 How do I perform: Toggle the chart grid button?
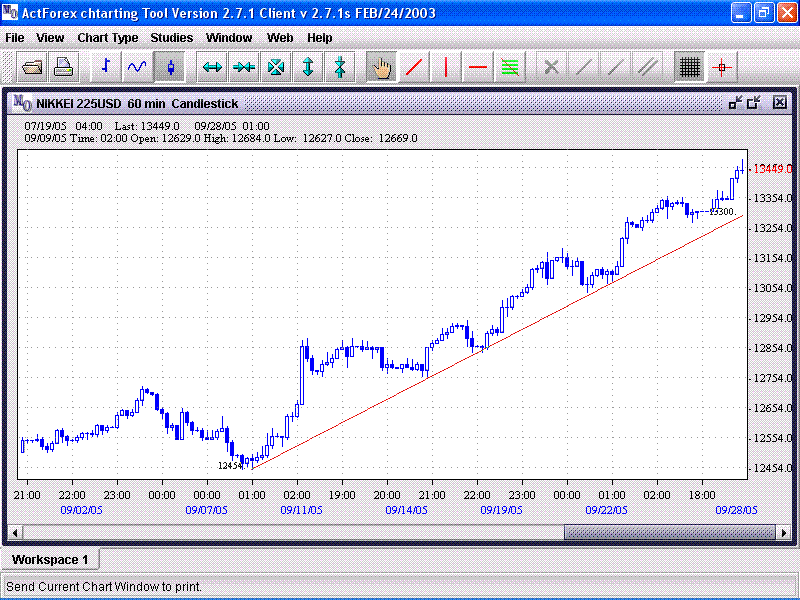[x=688, y=68]
